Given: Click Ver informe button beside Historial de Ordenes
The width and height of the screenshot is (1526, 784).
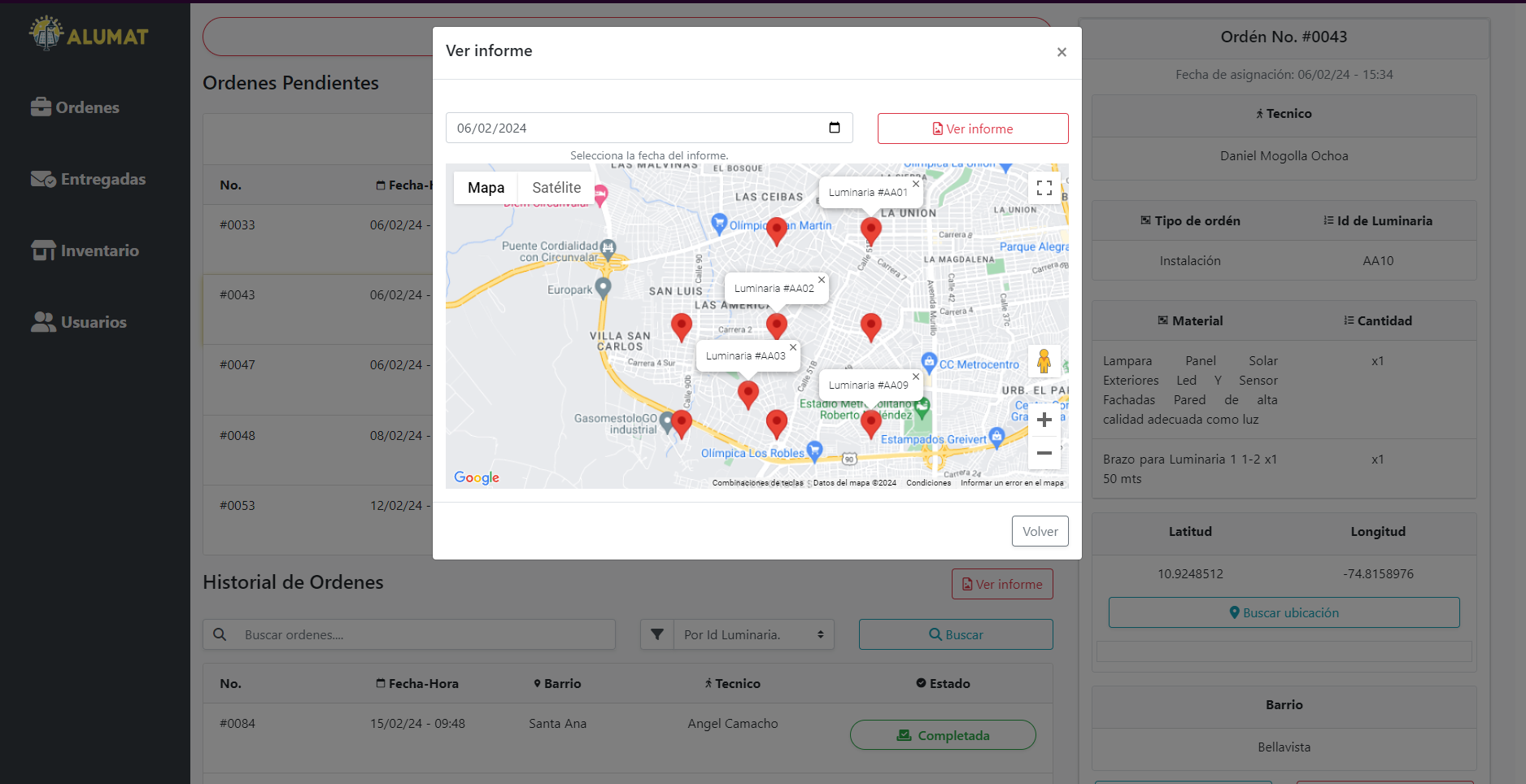Looking at the screenshot, I should tap(1002, 584).
